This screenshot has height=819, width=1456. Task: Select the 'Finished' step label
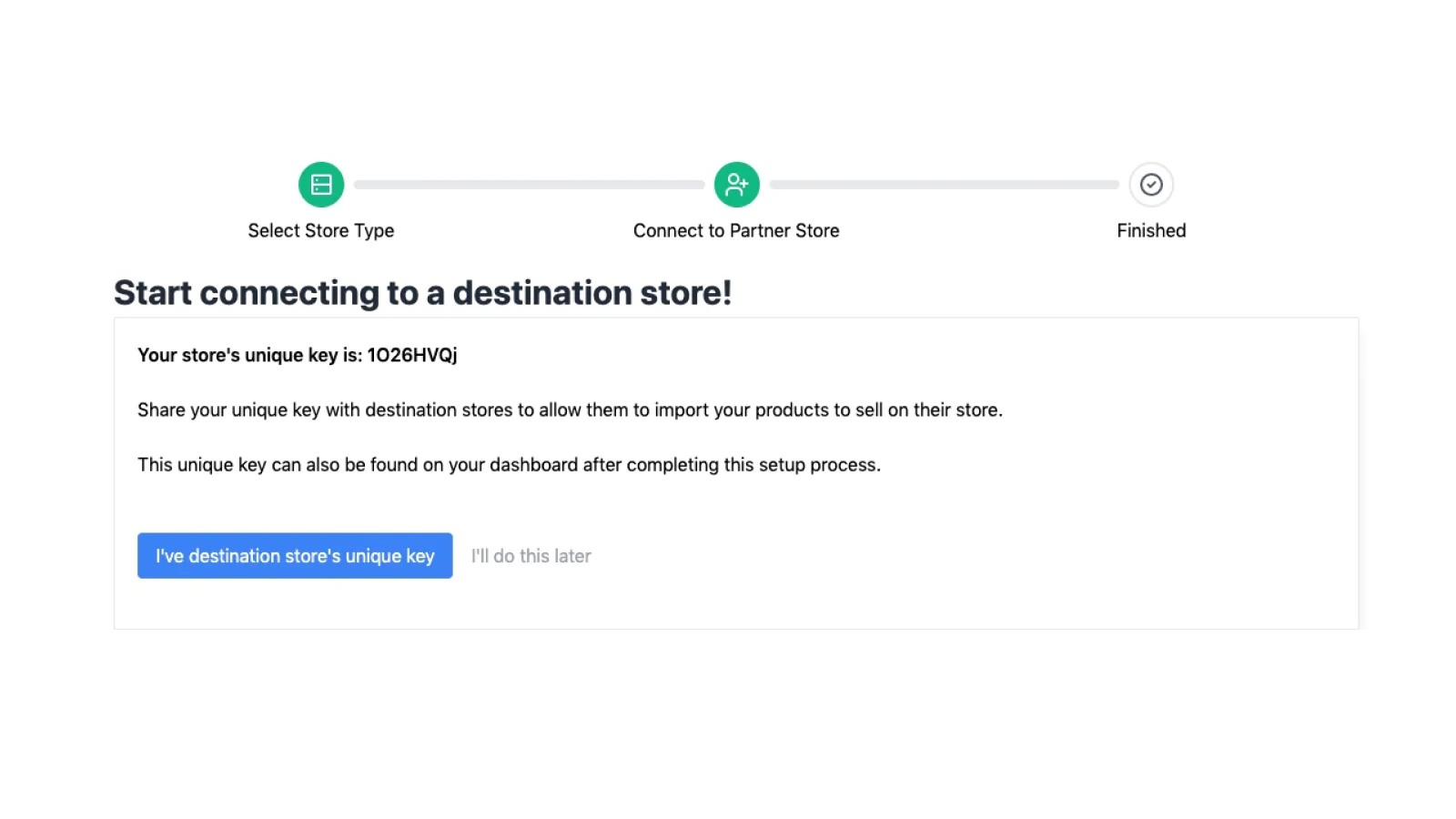[x=1151, y=231]
